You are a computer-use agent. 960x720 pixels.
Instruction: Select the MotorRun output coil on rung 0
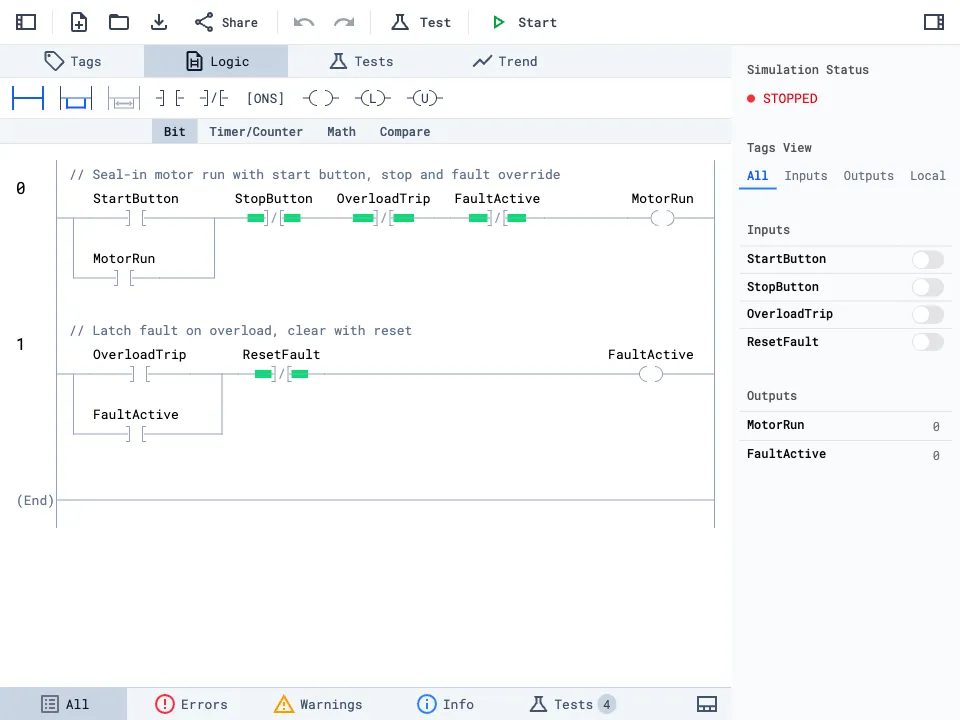(x=662, y=218)
